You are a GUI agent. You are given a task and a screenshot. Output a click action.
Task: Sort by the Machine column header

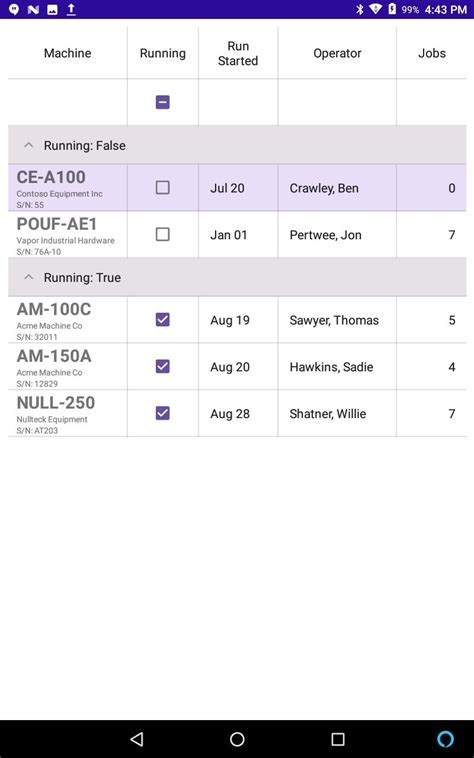pos(68,53)
